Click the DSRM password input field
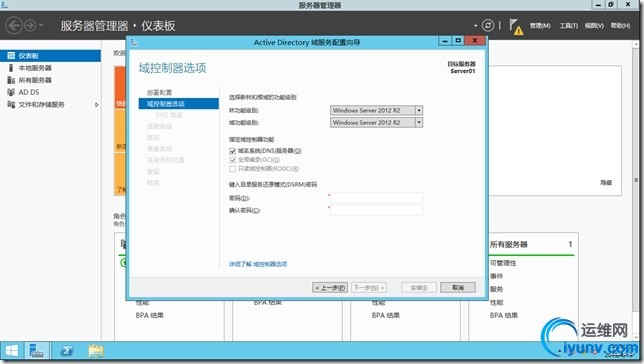This screenshot has height=364, width=644. click(376, 198)
